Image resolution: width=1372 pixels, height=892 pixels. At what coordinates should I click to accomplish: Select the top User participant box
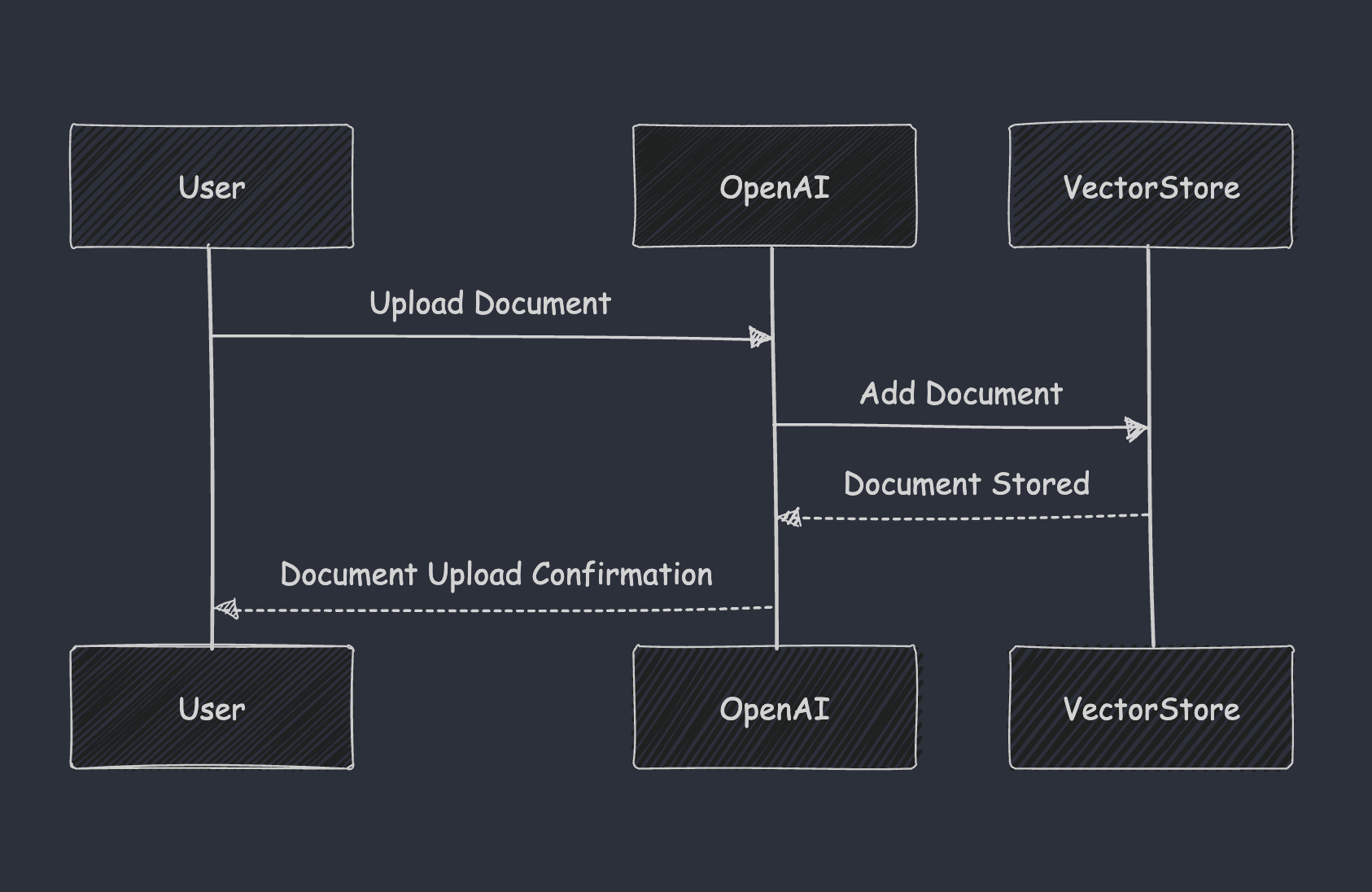click(x=212, y=186)
